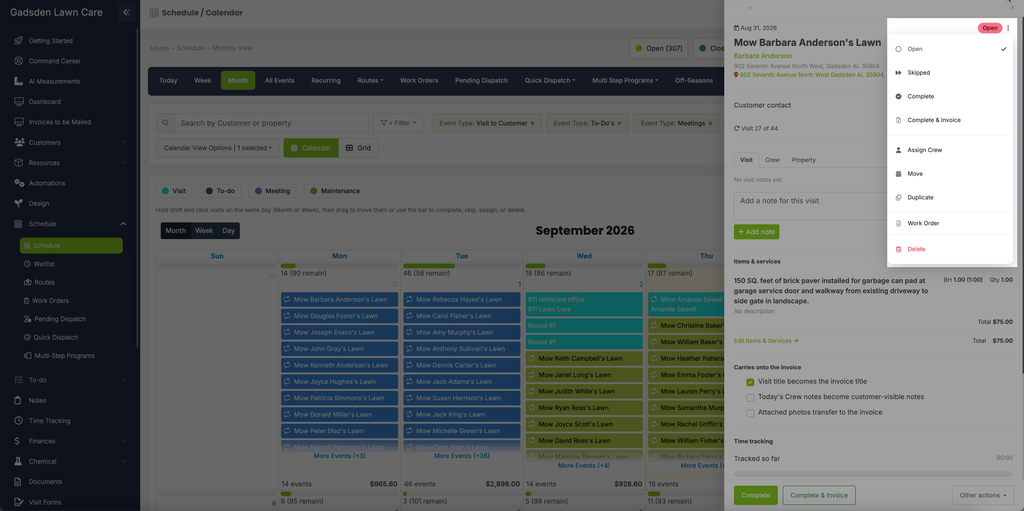Image resolution: width=1024 pixels, height=511 pixels.
Task: Open the Other actions dropdown
Action: [983, 495]
